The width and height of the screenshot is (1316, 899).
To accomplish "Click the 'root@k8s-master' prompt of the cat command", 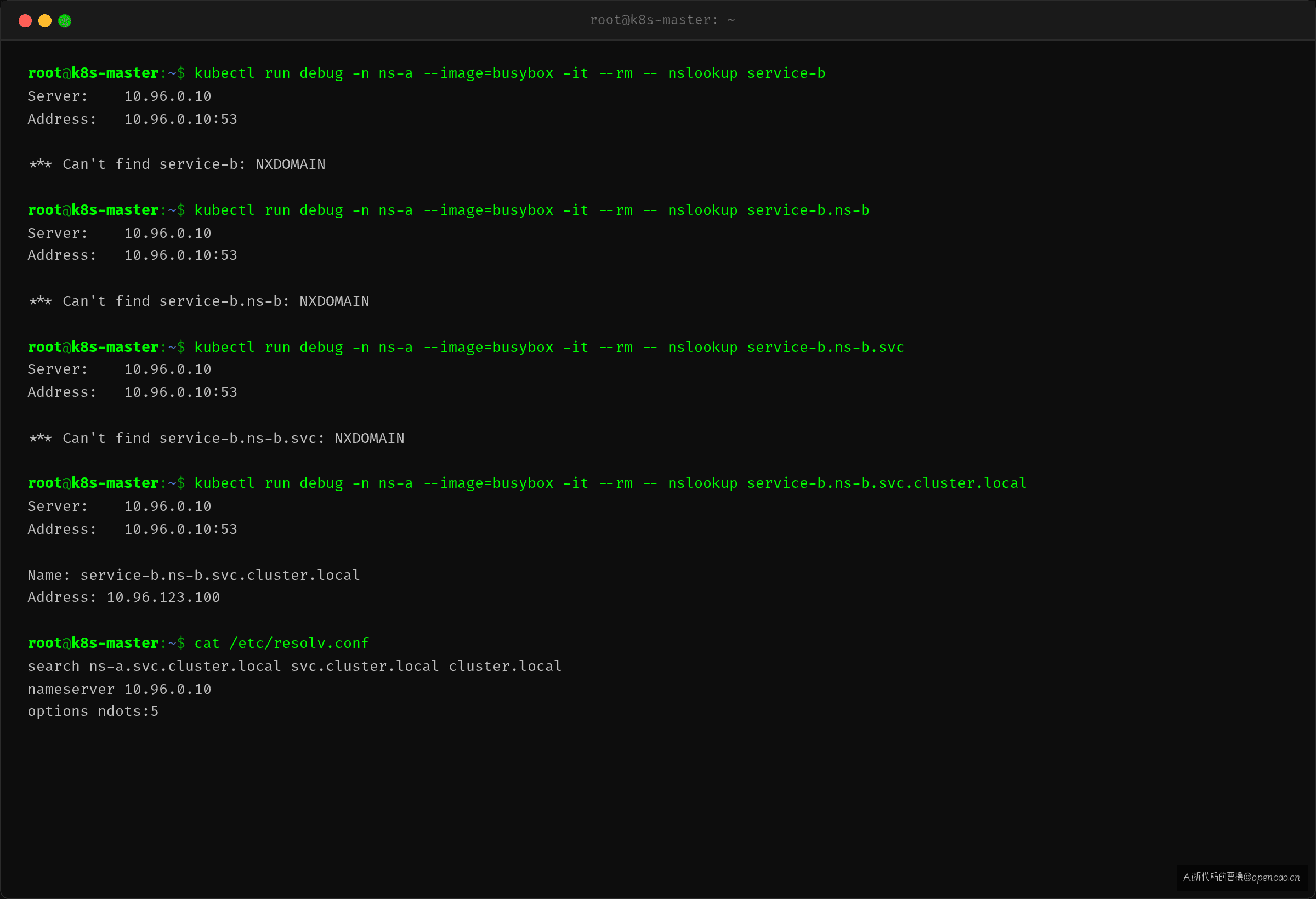I will (93, 644).
